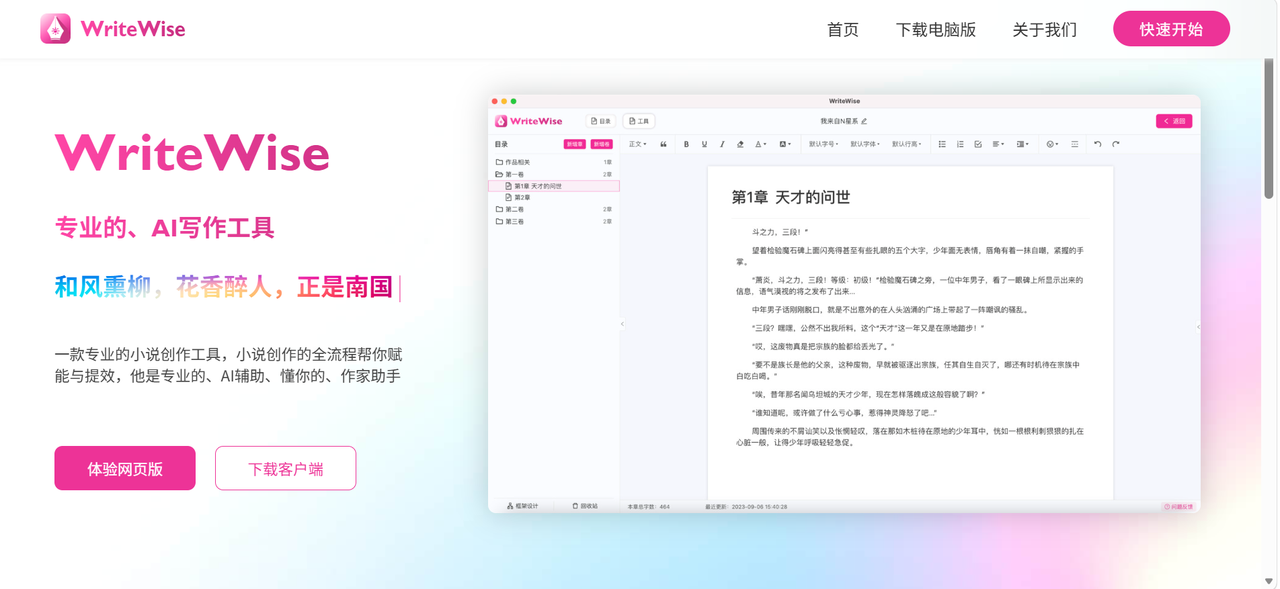This screenshot has width=1280, height=589.
Task: Click 问题反馈 at bottom right of app
Action: (x=1179, y=507)
